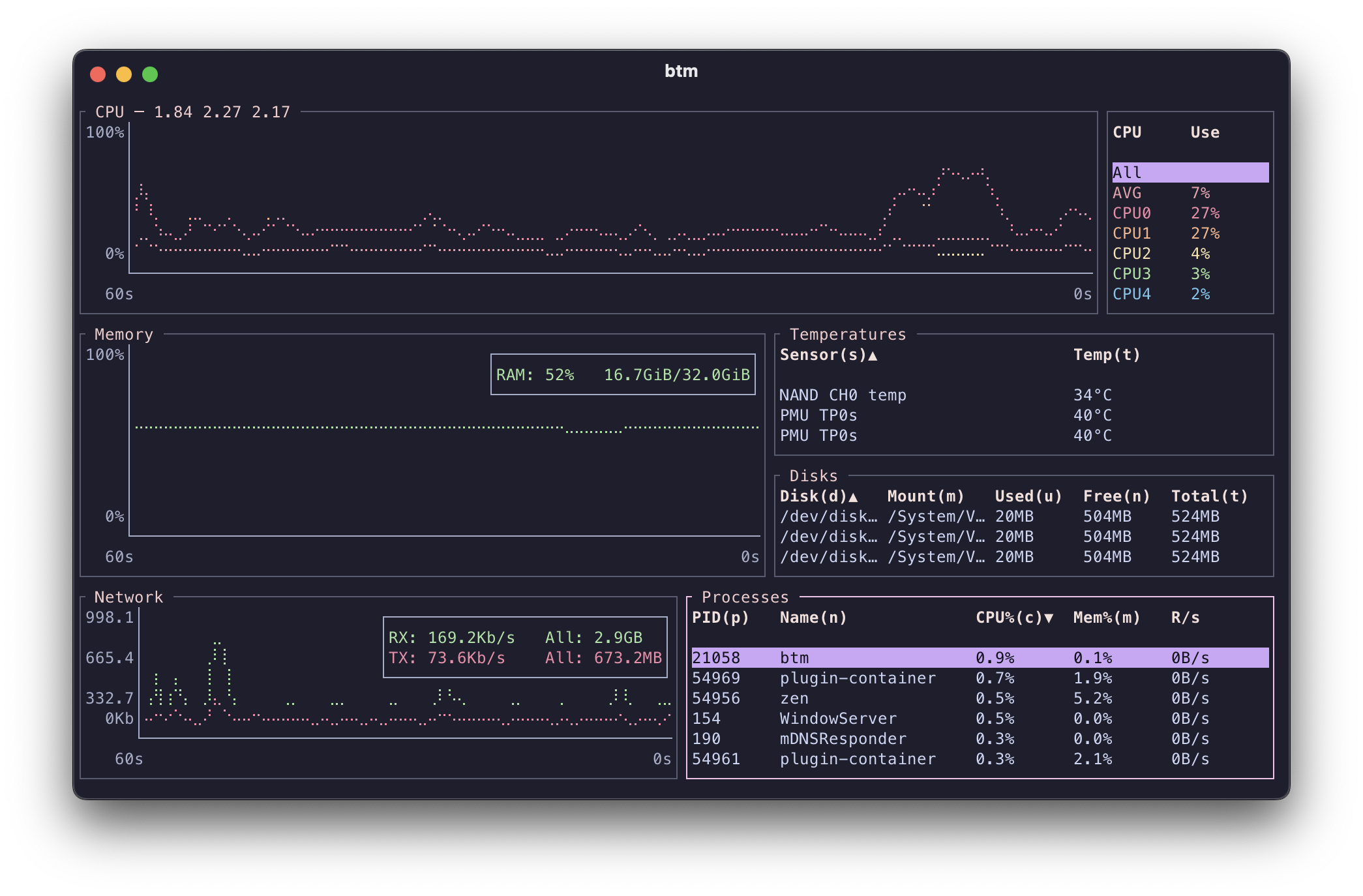Select the CPU0 27% entry
The height and width of the screenshot is (896, 1363).
1190,213
